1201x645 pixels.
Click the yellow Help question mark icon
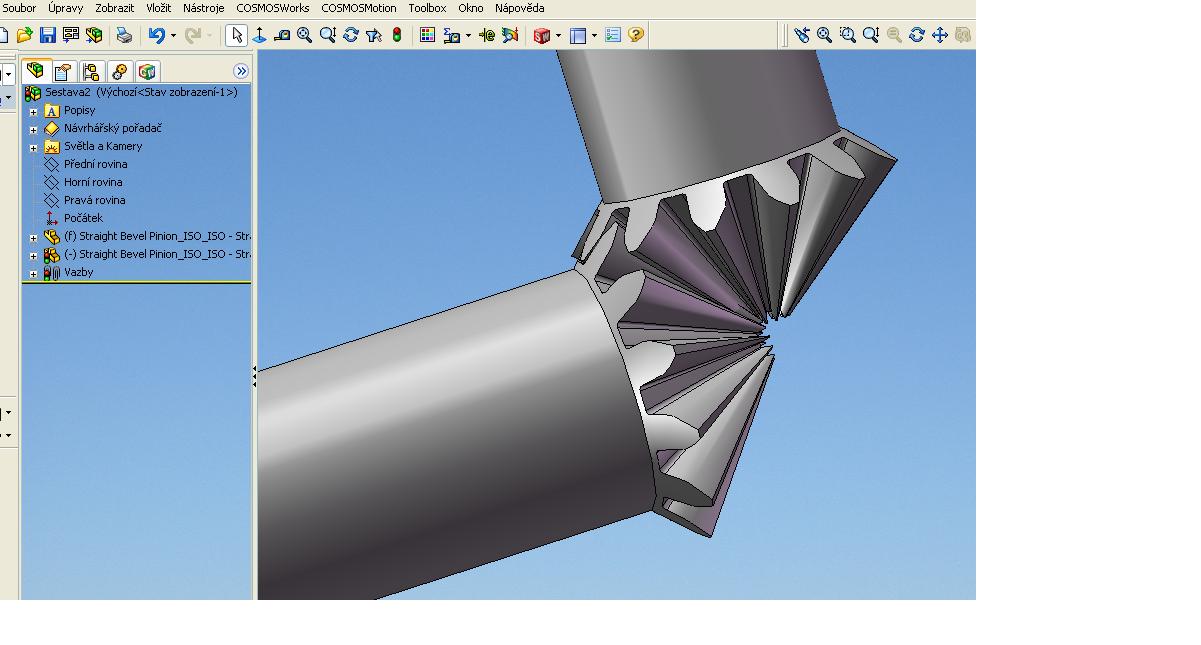tap(636, 35)
